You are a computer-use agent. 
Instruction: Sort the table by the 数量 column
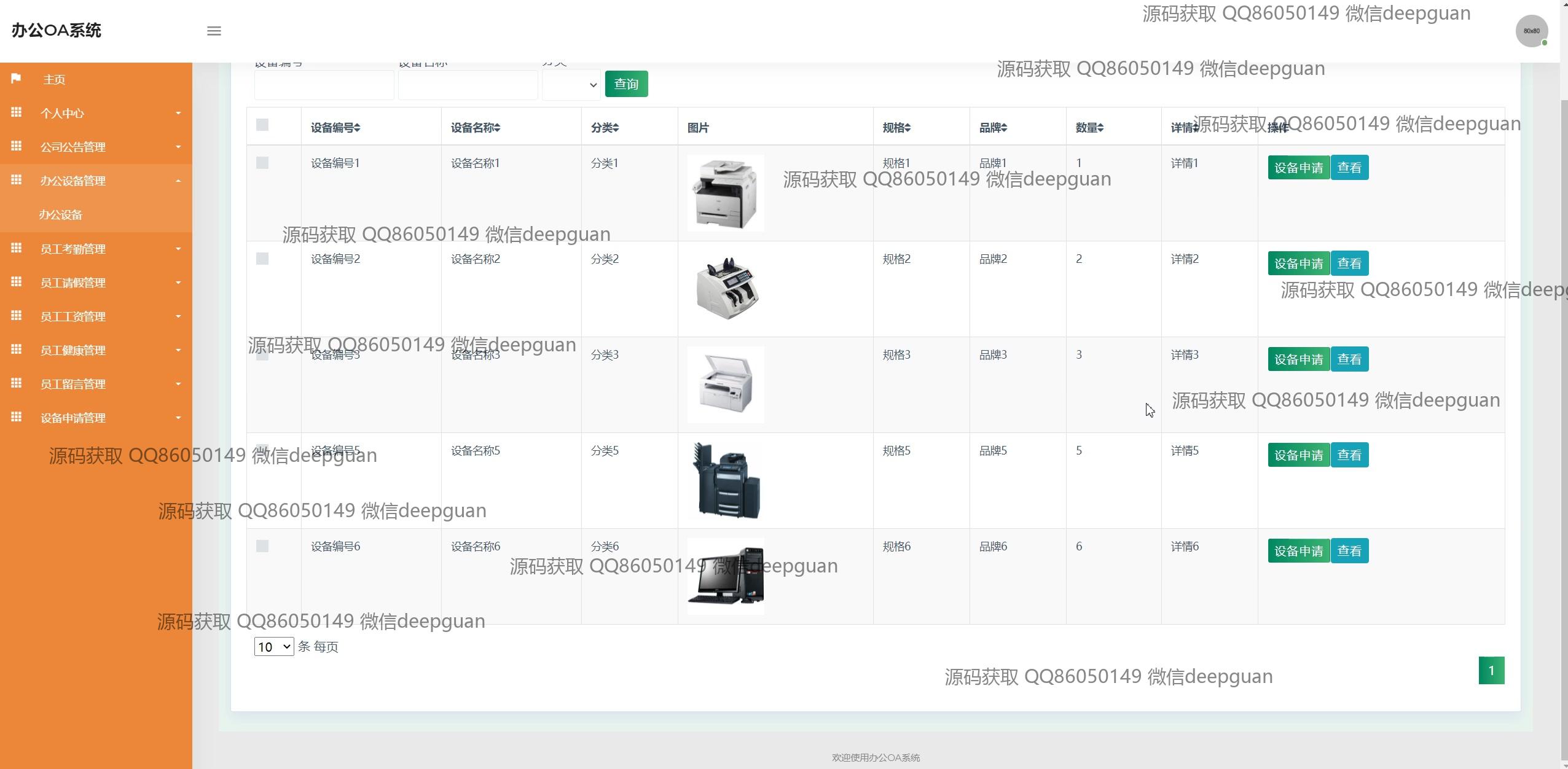coord(1089,128)
